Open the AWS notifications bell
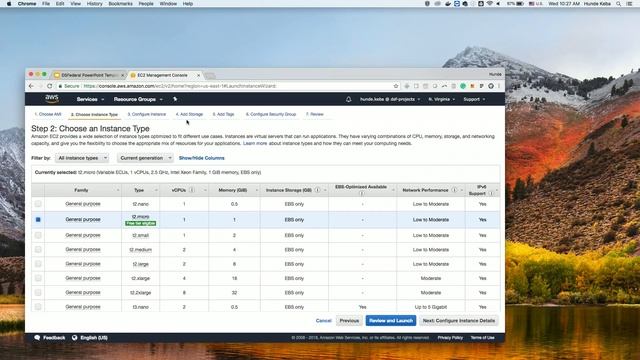The height and width of the screenshot is (360, 640). [348, 99]
